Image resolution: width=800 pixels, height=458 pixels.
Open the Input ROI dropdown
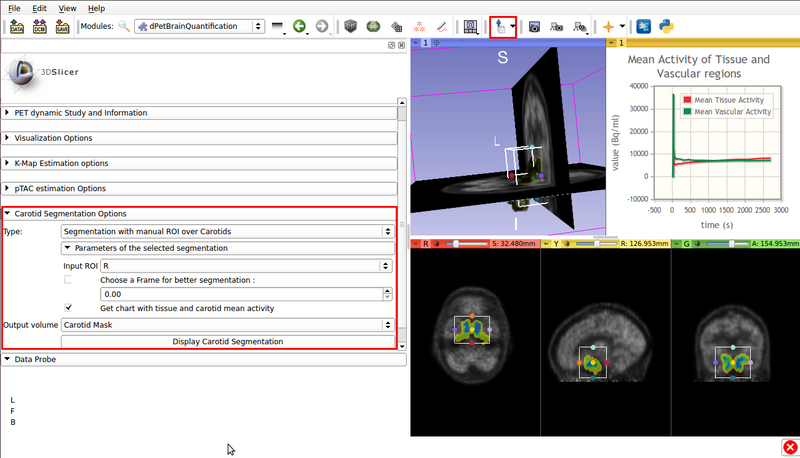(x=244, y=266)
